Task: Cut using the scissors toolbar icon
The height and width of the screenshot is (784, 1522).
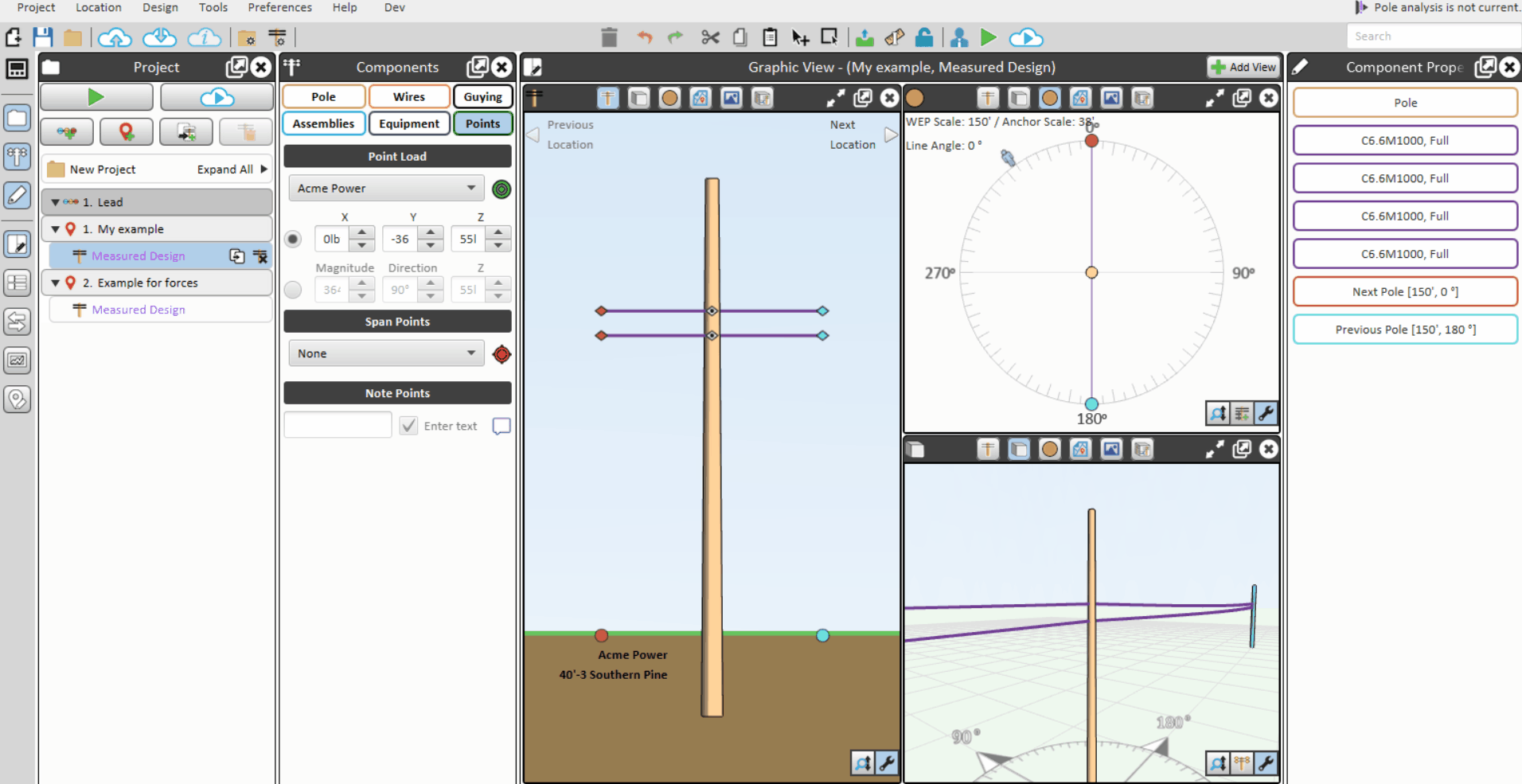Action: pos(709,37)
